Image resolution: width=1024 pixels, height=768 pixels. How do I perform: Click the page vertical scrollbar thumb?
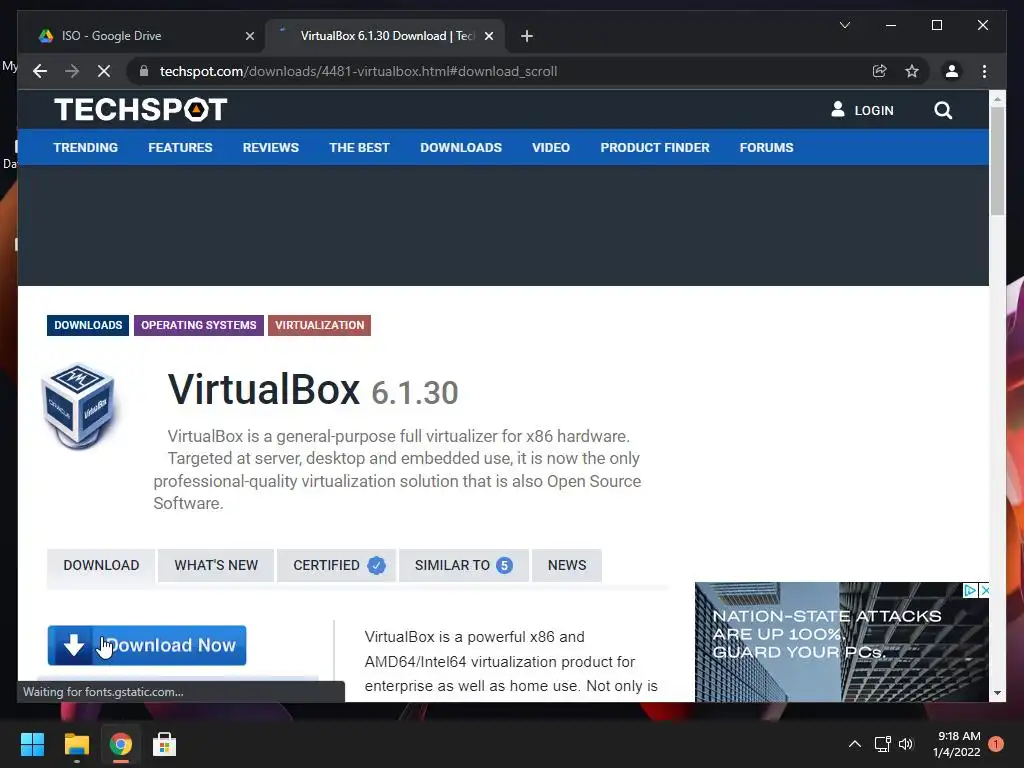click(997, 161)
